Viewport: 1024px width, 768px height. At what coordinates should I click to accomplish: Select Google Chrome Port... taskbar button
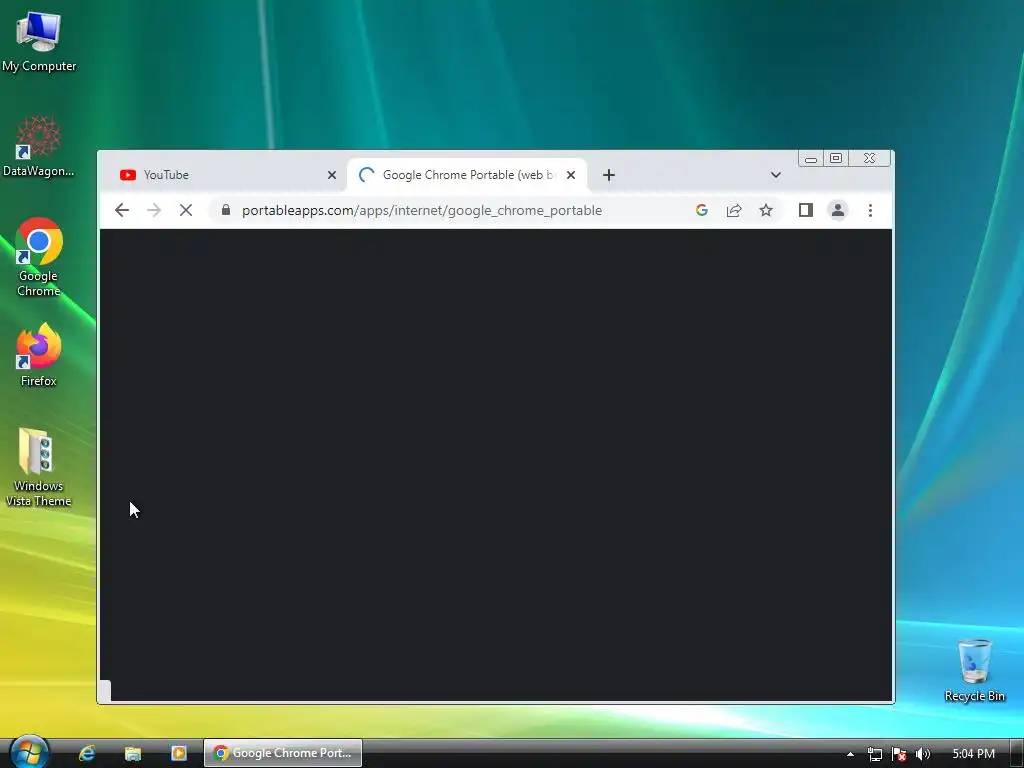click(283, 753)
